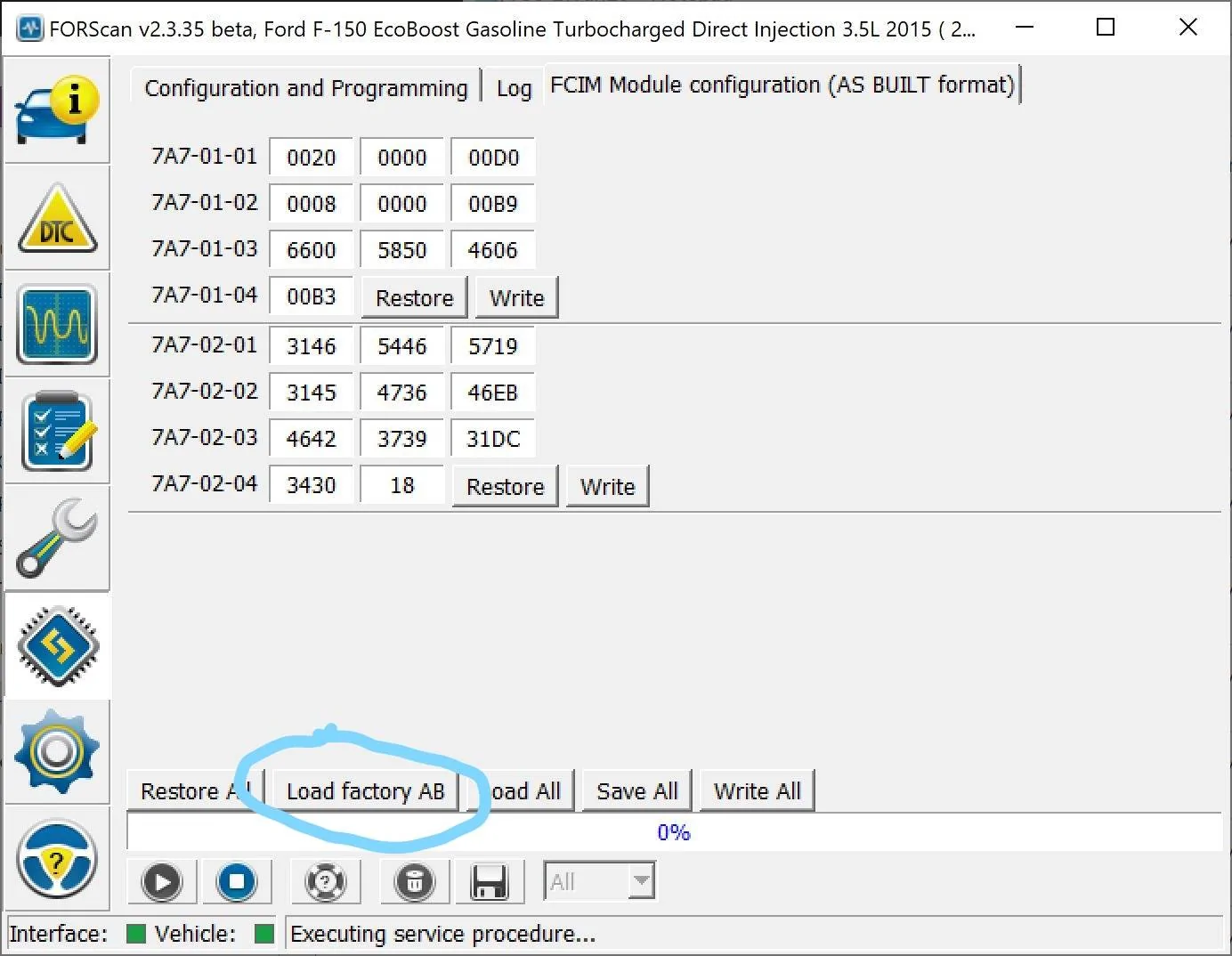Edit the 7A7-02-02 field showing 4736
This screenshot has height=956, width=1232.
tap(402, 393)
